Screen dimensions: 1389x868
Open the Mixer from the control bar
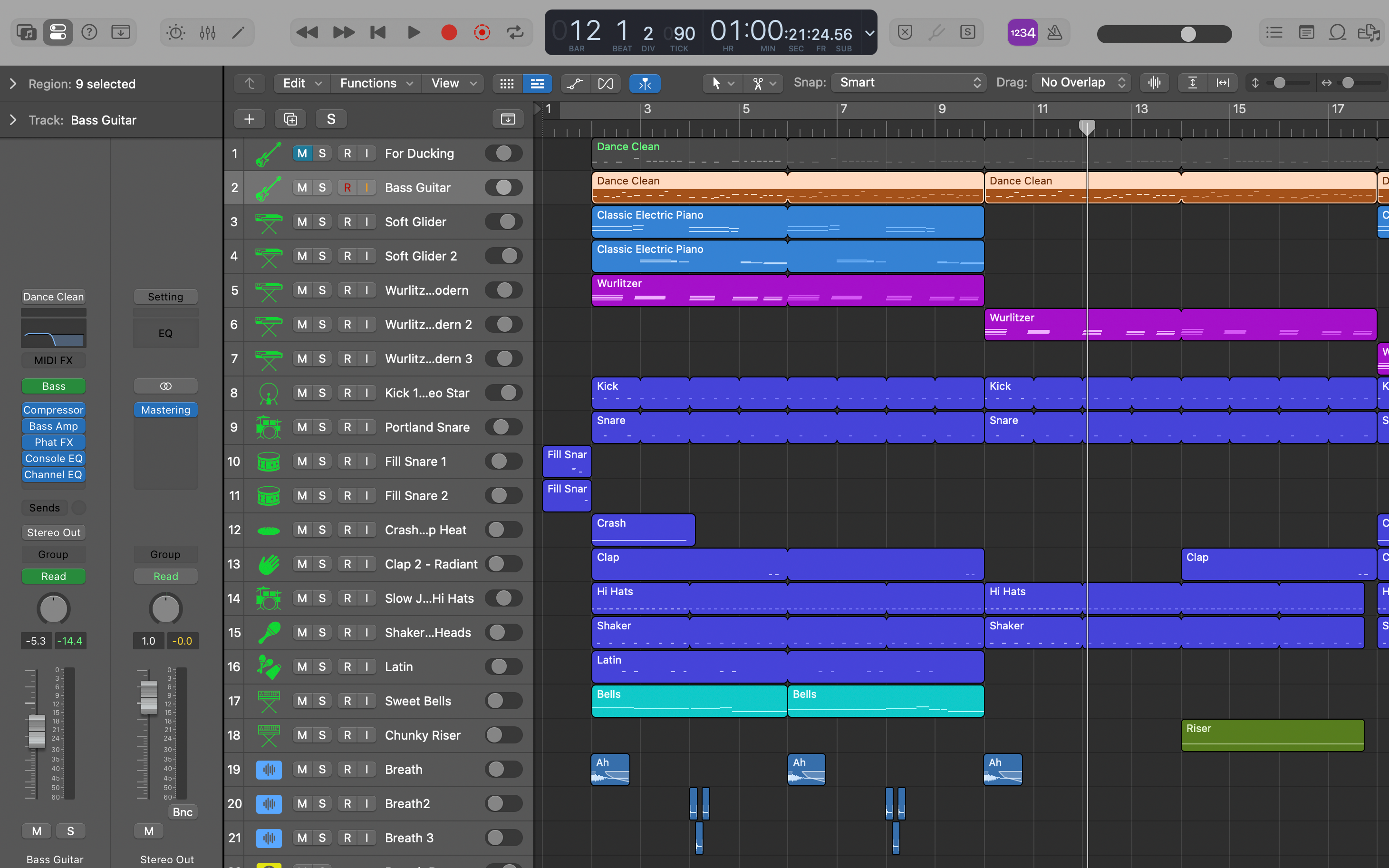tap(207, 33)
